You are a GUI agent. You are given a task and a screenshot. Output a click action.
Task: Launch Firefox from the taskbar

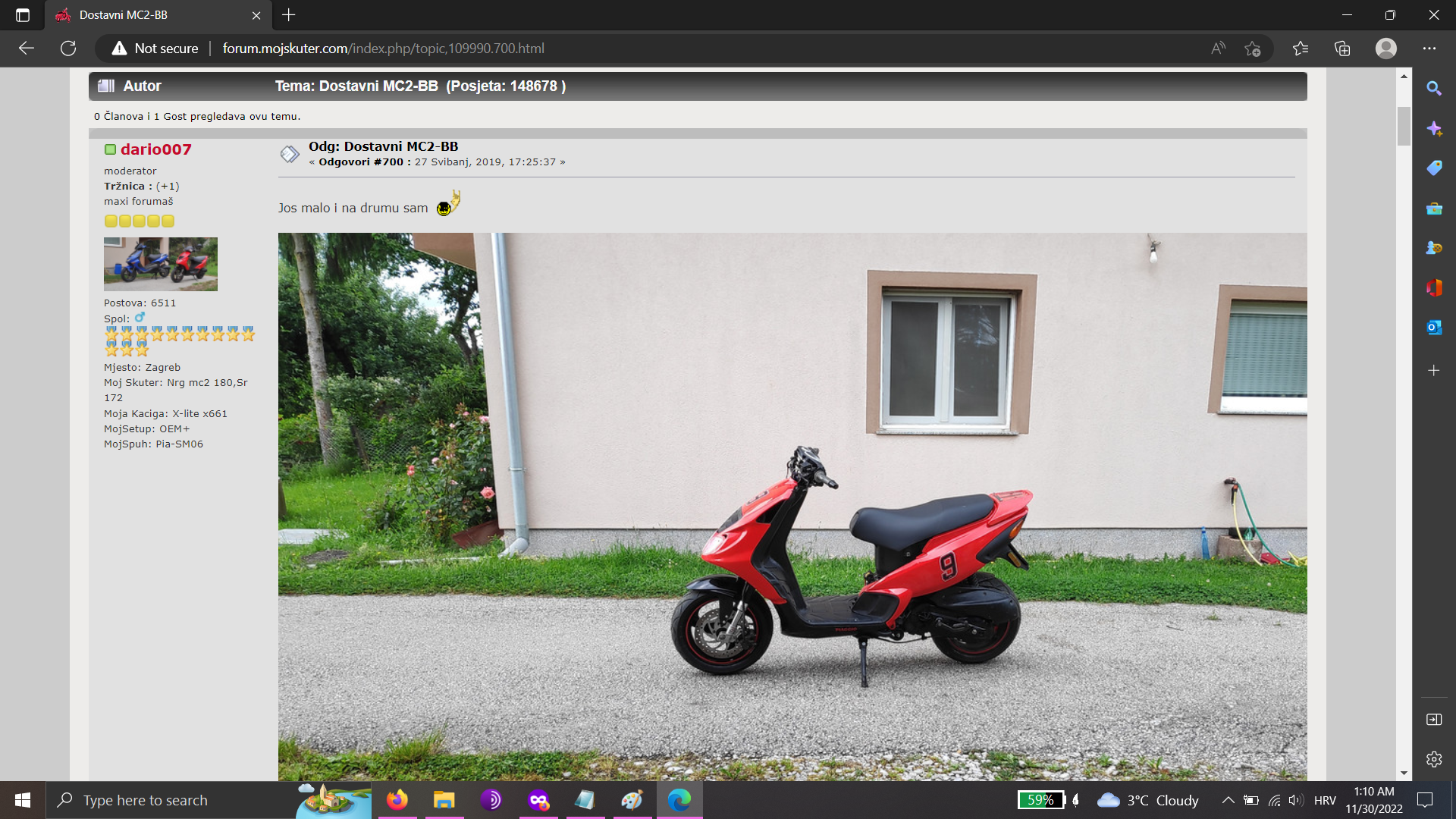point(397,800)
